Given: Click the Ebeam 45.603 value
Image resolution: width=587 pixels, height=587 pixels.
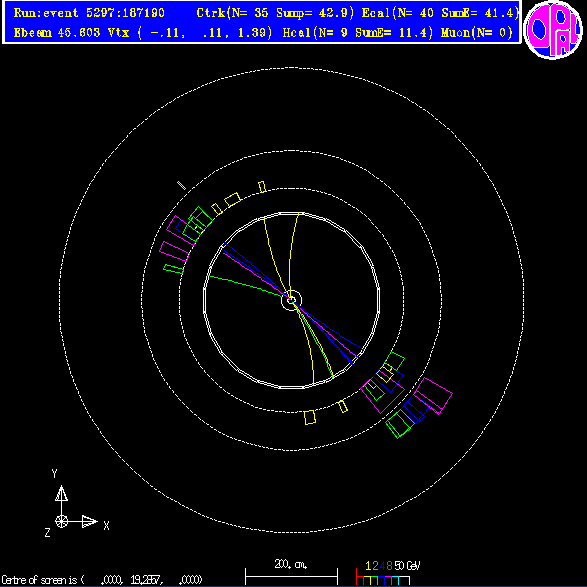Looking at the screenshot, I should tap(57, 33).
